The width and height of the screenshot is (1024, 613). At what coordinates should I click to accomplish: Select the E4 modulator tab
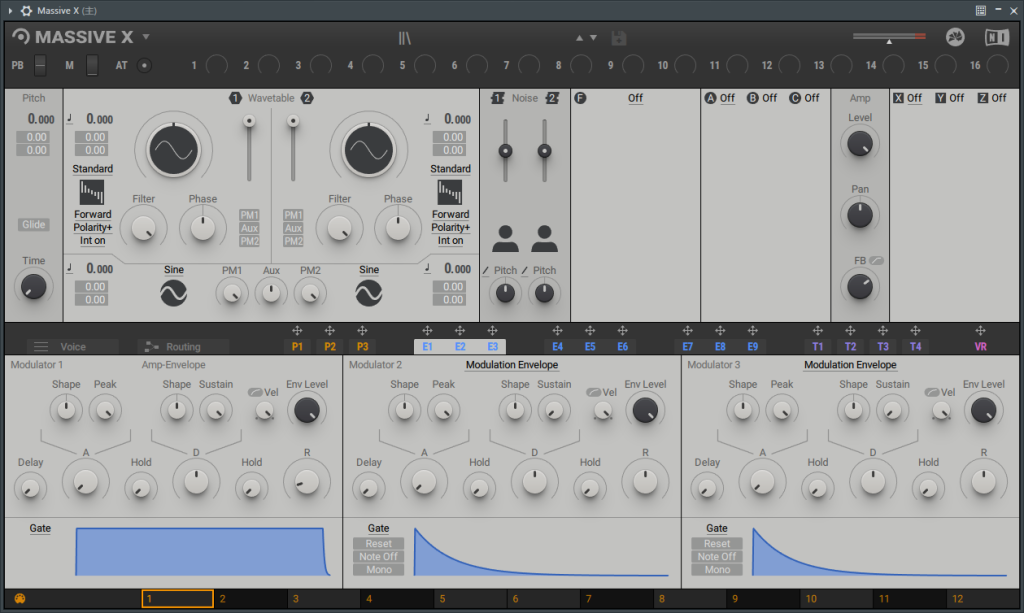click(x=557, y=347)
